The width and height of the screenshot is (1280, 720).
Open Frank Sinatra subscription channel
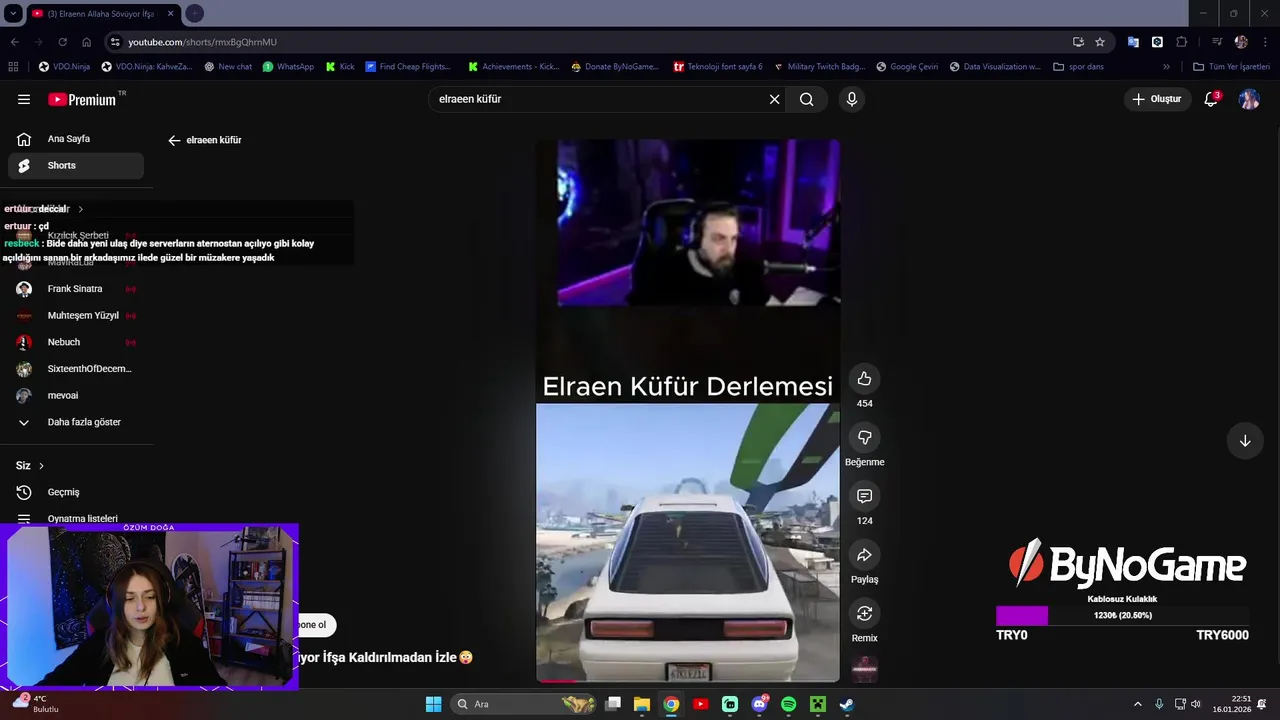76,289
